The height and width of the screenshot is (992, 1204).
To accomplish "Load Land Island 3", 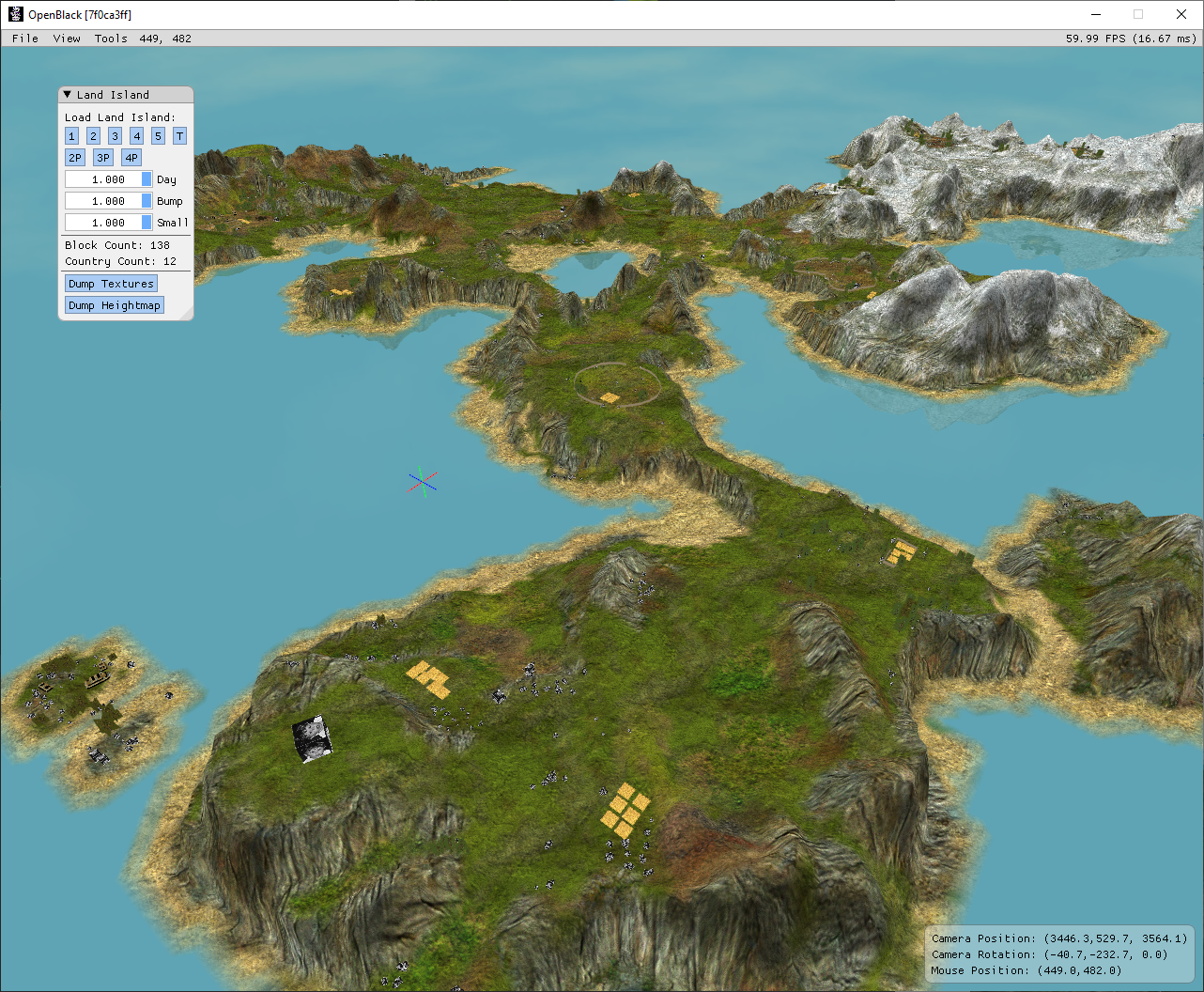I will click(115, 136).
